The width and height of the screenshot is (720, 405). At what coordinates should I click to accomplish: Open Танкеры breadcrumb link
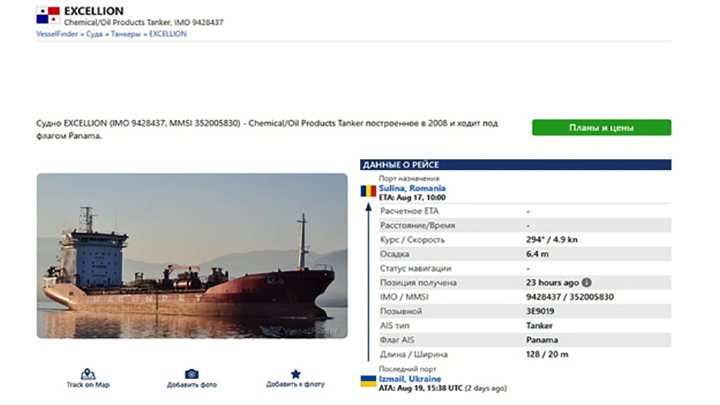(x=125, y=34)
